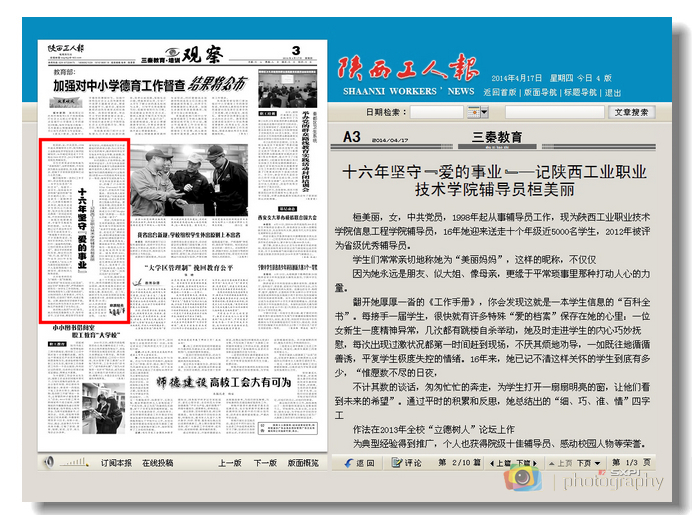Open 标题导航 headline navigation

click(581, 92)
